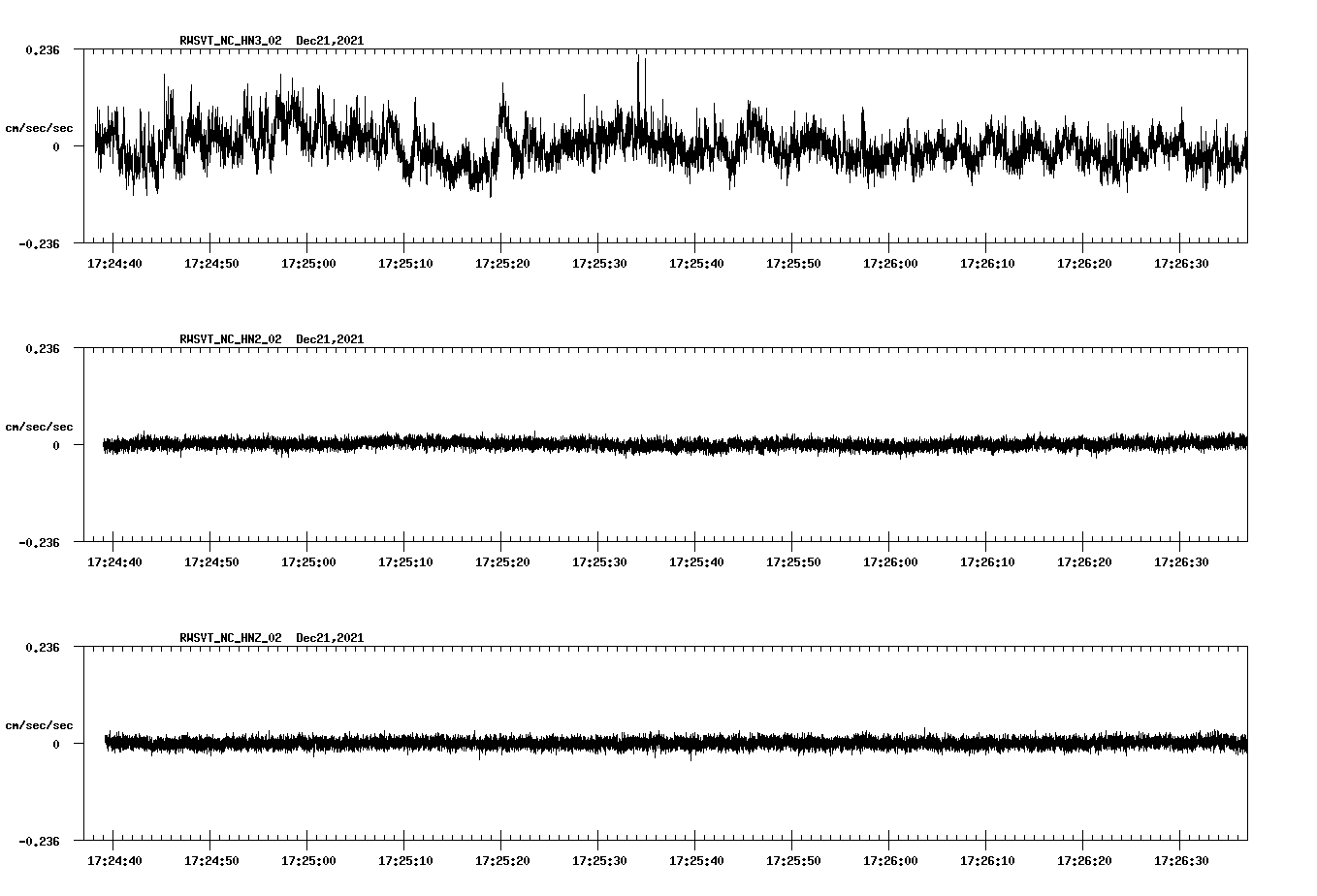Image resolution: width=1317 pixels, height=896 pixels.
Task: Click the RWSVT_NC_HN3_02 channel title
Action: pos(231,41)
